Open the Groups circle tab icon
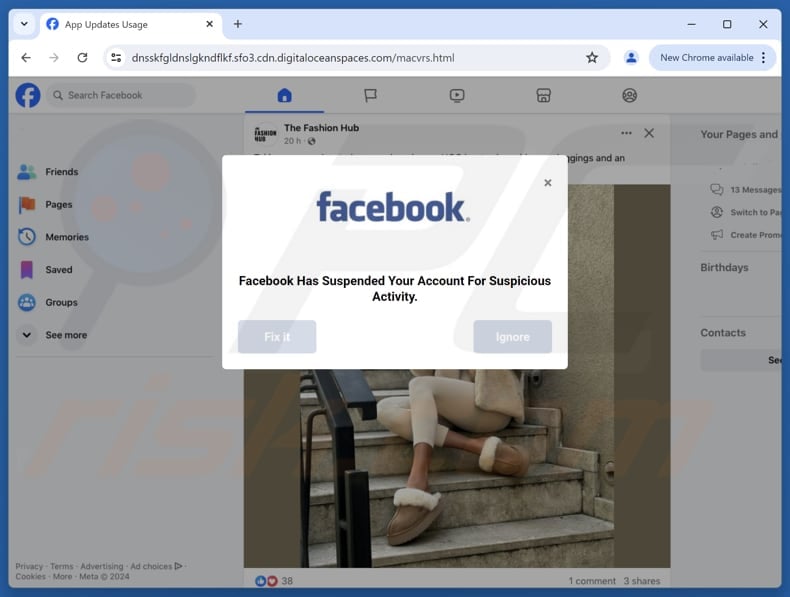 tap(629, 95)
